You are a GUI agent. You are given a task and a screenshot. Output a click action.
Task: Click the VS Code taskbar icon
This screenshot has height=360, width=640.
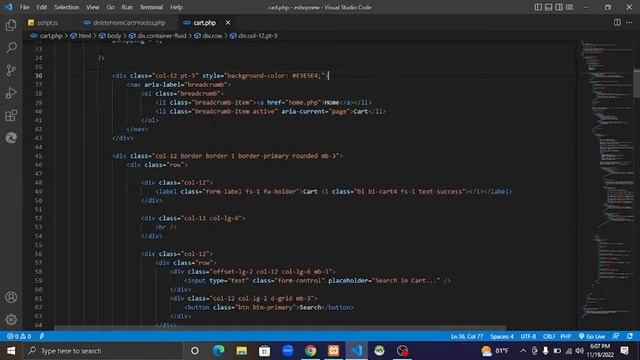356,351
